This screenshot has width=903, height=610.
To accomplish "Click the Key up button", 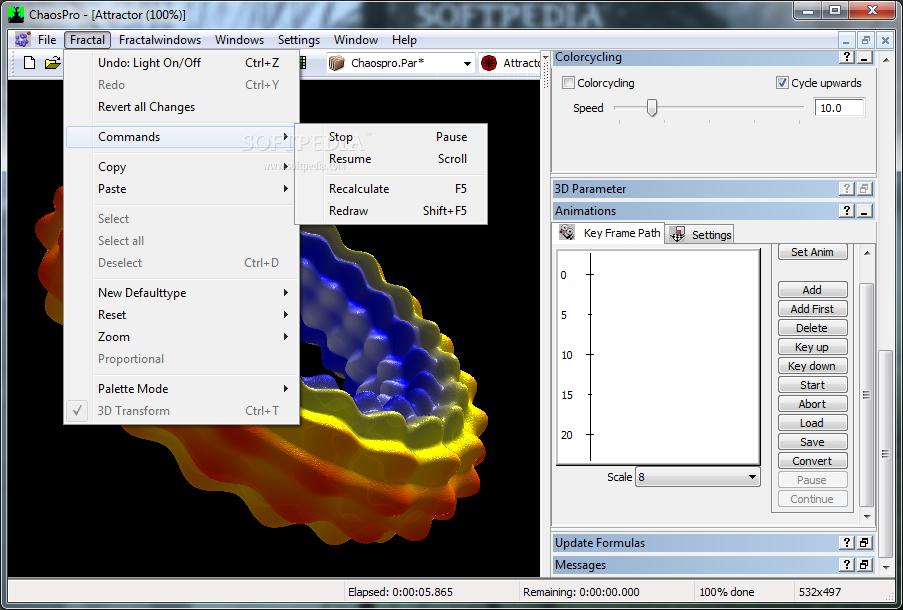I will (812, 347).
